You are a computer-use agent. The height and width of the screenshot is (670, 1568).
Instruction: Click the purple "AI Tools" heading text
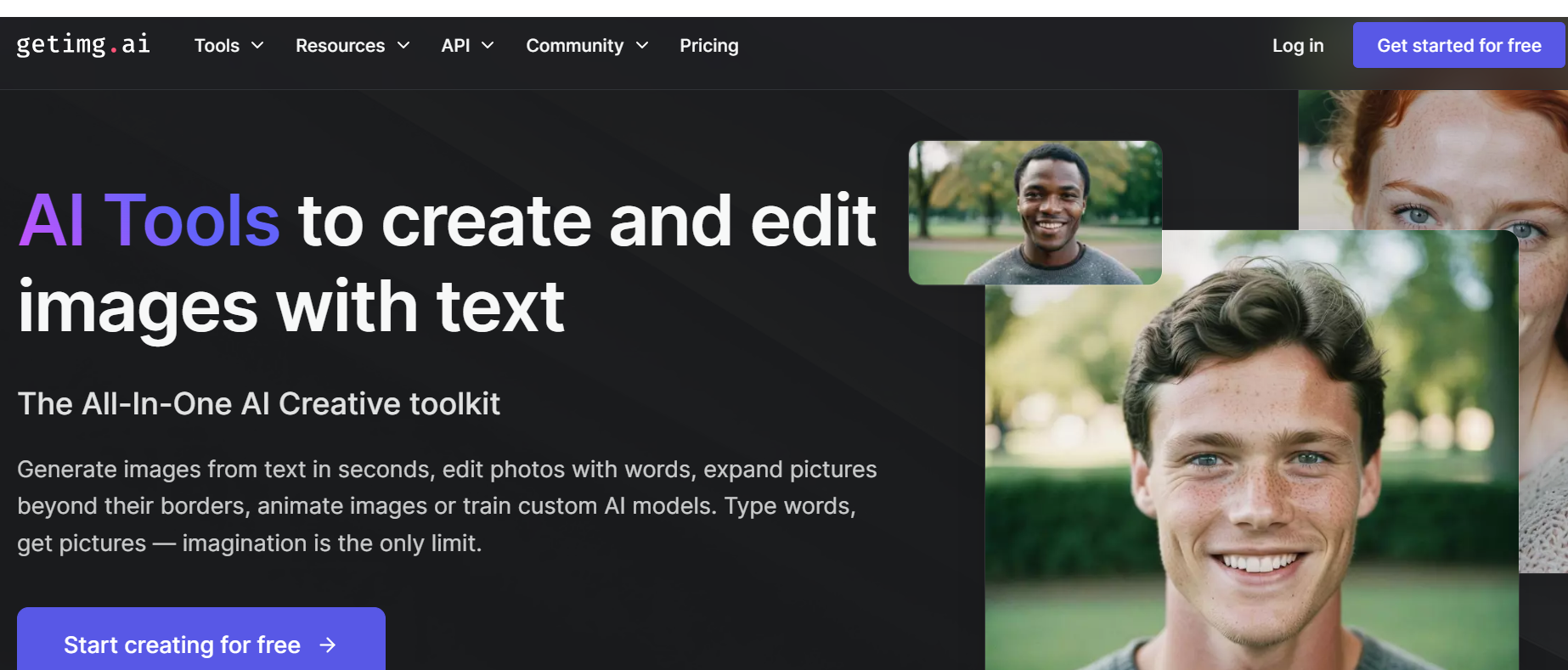click(149, 221)
